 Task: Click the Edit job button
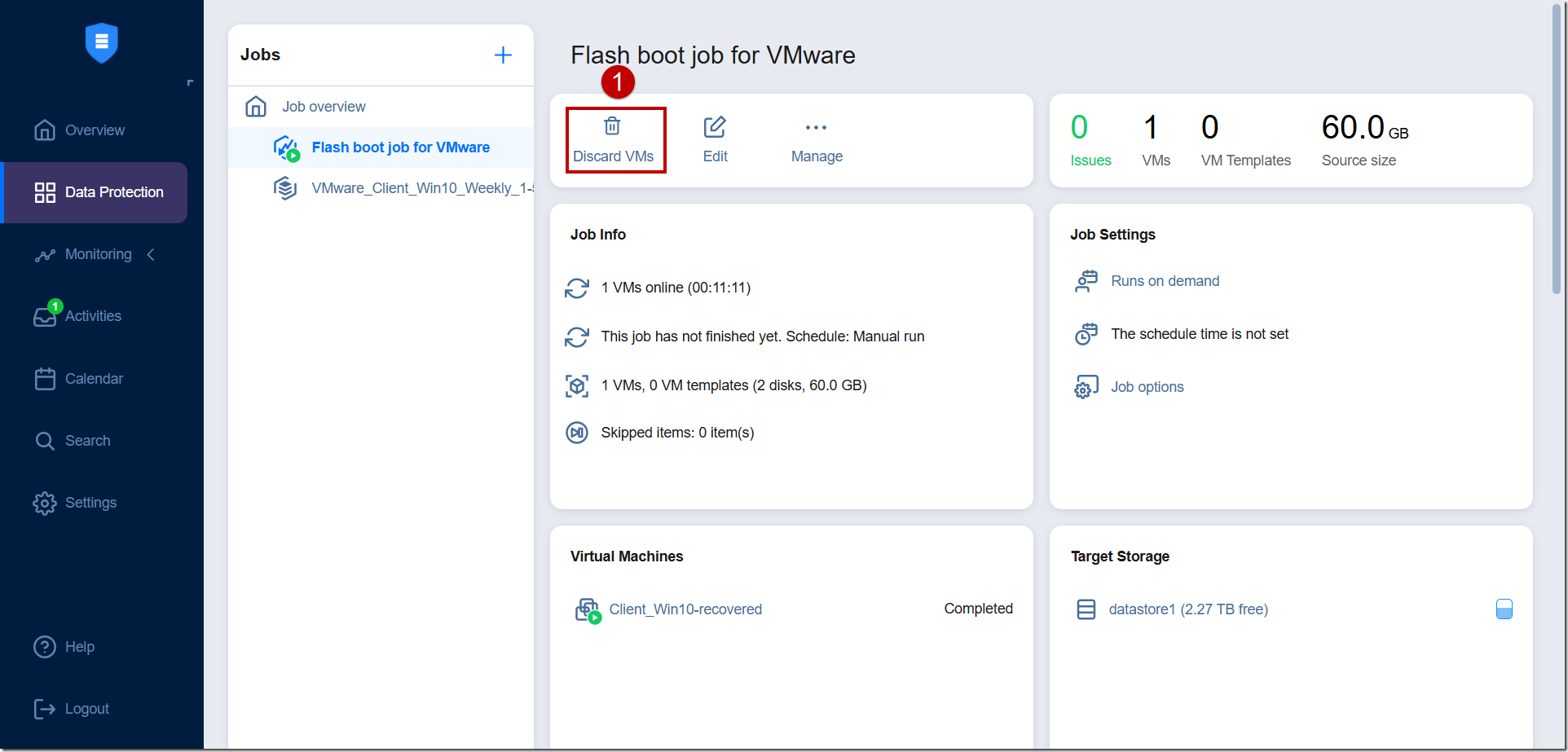pos(715,140)
